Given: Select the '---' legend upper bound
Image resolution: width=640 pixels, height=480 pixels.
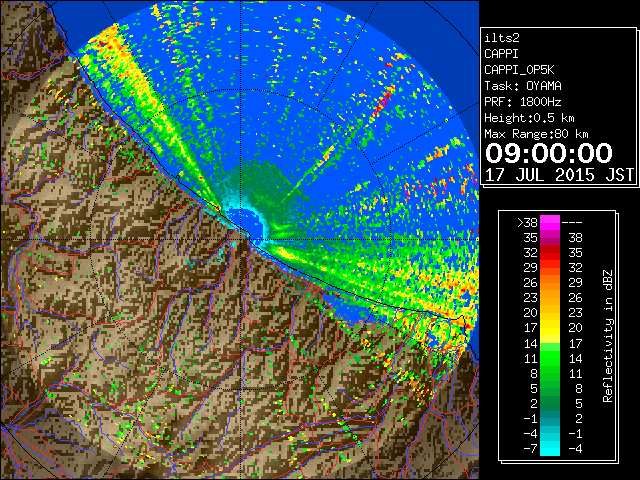Looking at the screenshot, I should click(572, 223).
